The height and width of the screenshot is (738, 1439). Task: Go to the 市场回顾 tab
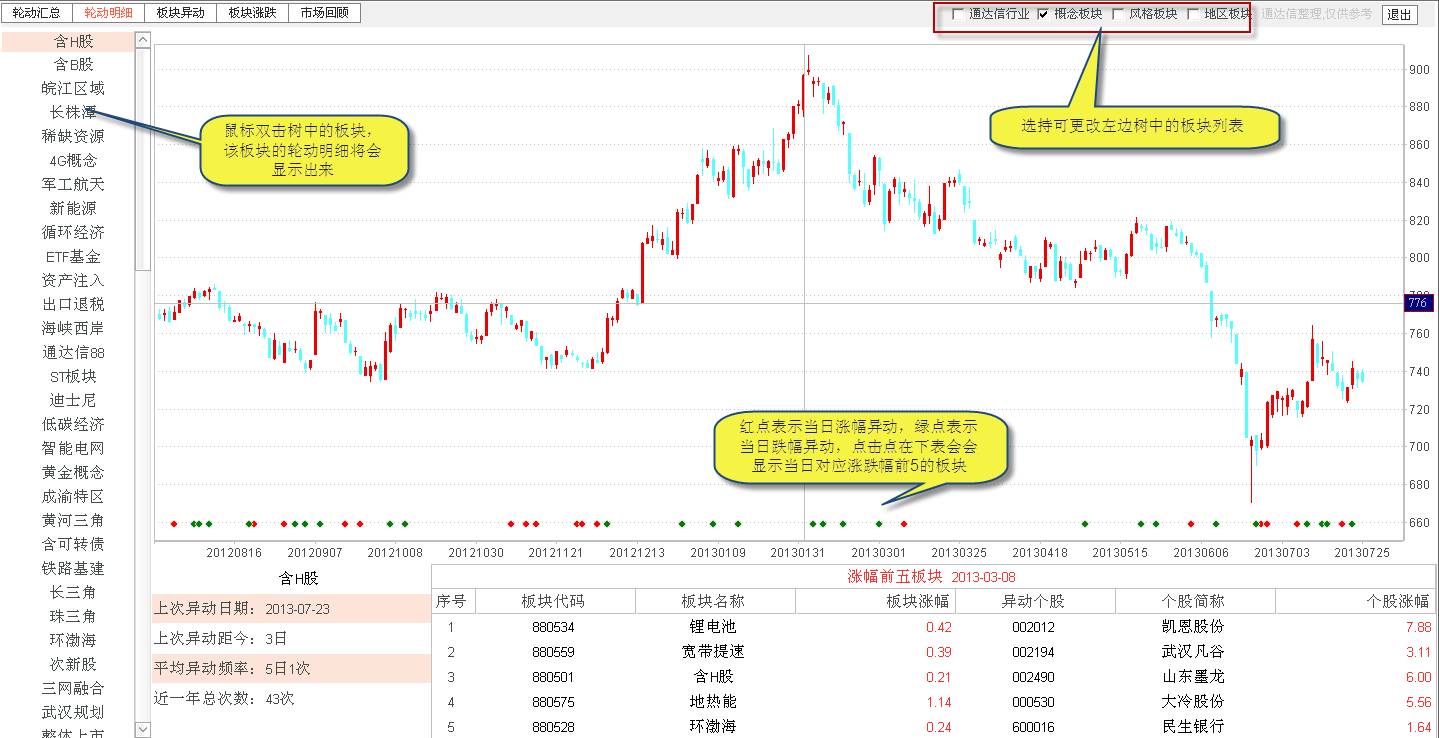tap(324, 13)
